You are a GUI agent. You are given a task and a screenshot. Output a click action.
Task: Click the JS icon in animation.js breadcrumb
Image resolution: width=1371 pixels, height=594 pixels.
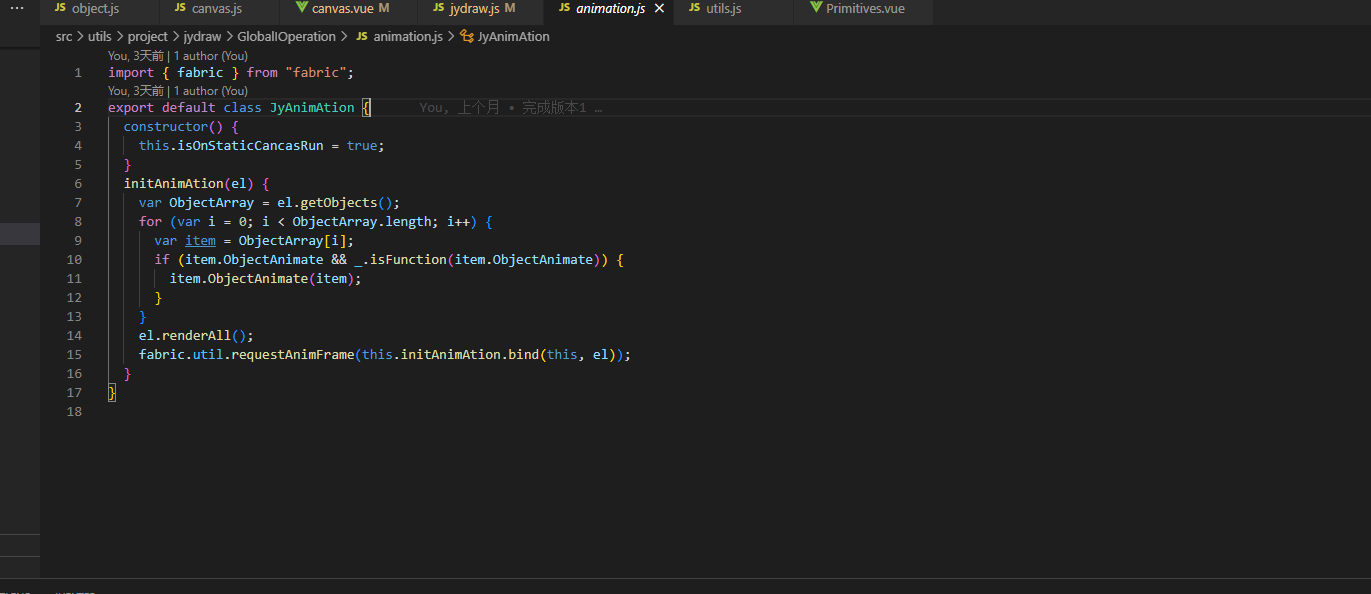tap(362, 36)
